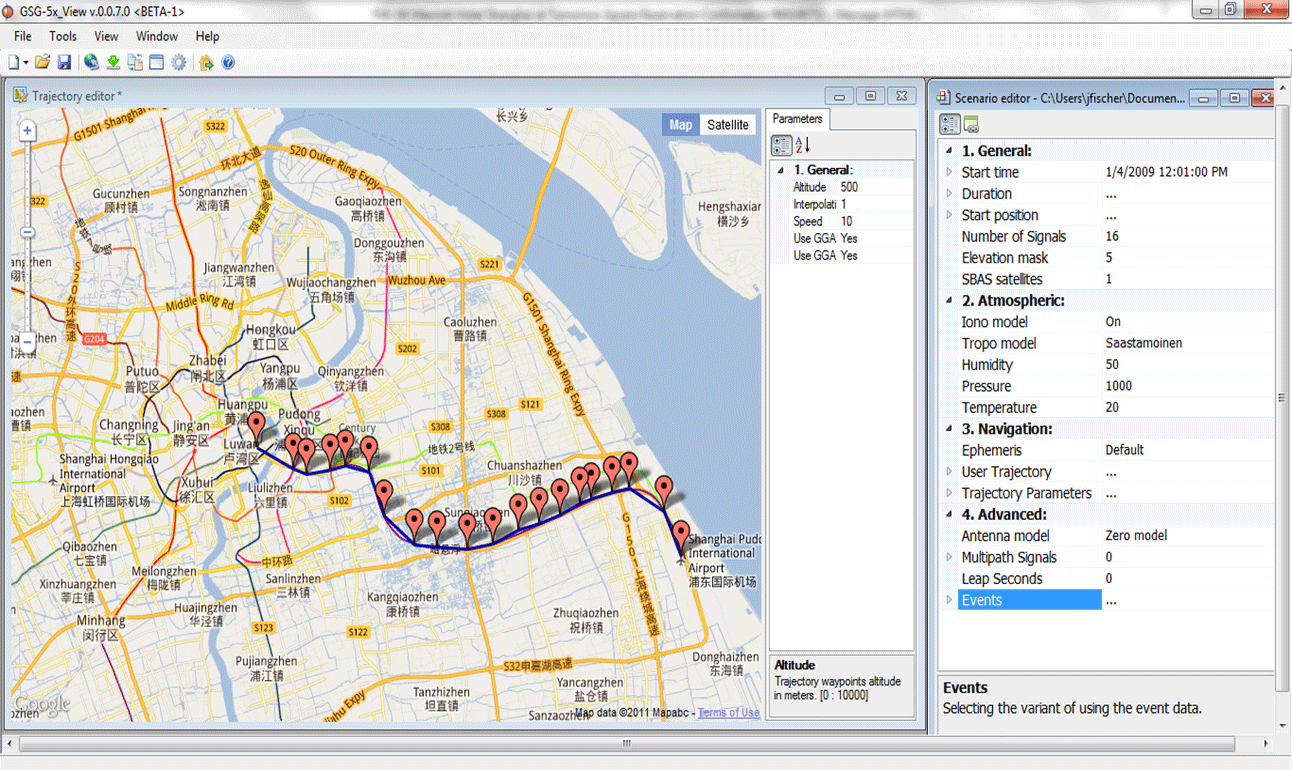Open file using the folder icon
The height and width of the screenshot is (770, 1292).
42,63
